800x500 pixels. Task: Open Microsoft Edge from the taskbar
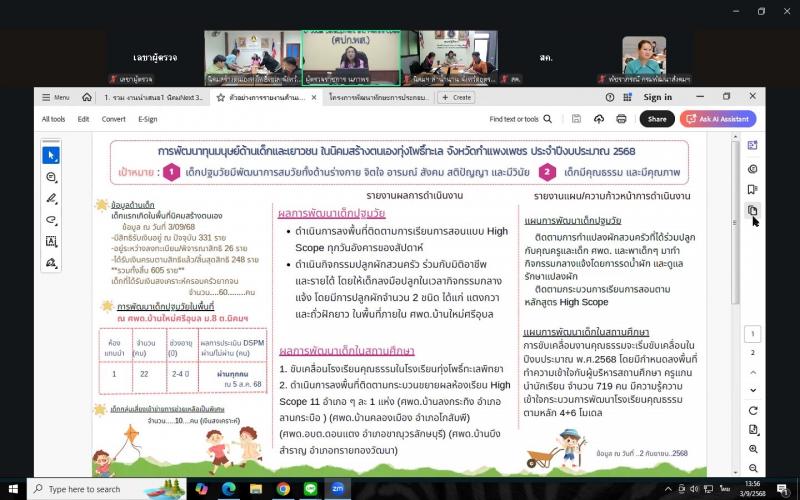pyautogui.click(x=229, y=489)
